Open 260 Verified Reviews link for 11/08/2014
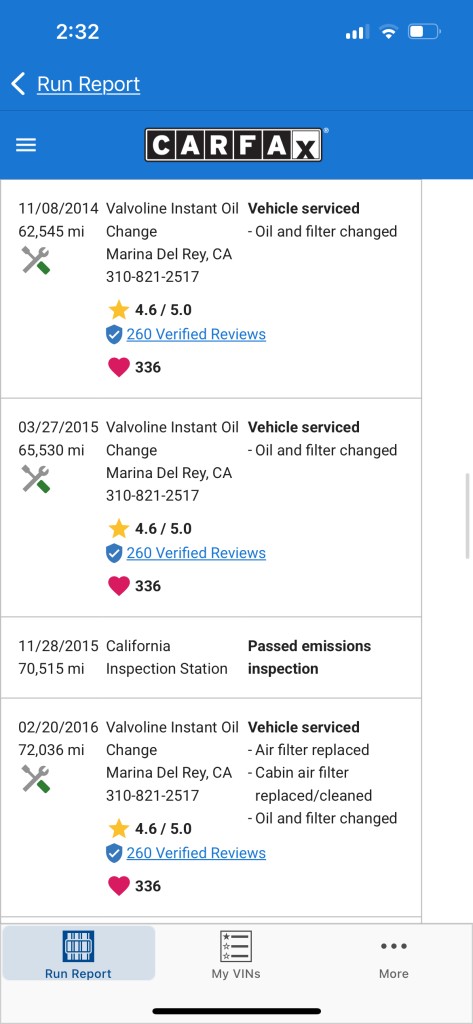473x1024 pixels. 196,334
